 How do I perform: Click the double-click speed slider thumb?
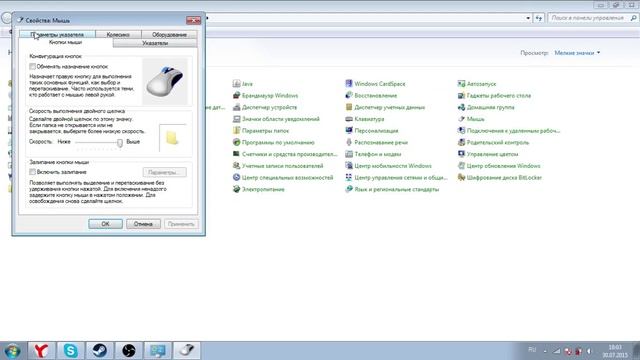point(120,142)
